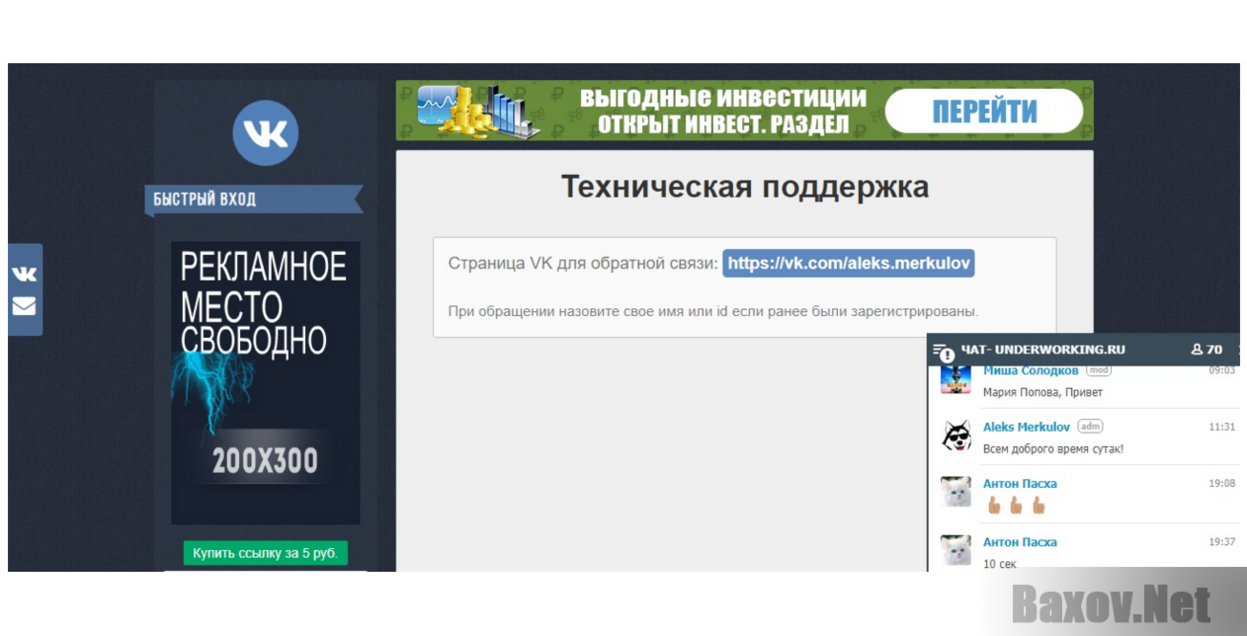Image resolution: width=1247 pixels, height=636 pixels.
Task: Click the При обращении назовите свое имя text
Action: [713, 311]
